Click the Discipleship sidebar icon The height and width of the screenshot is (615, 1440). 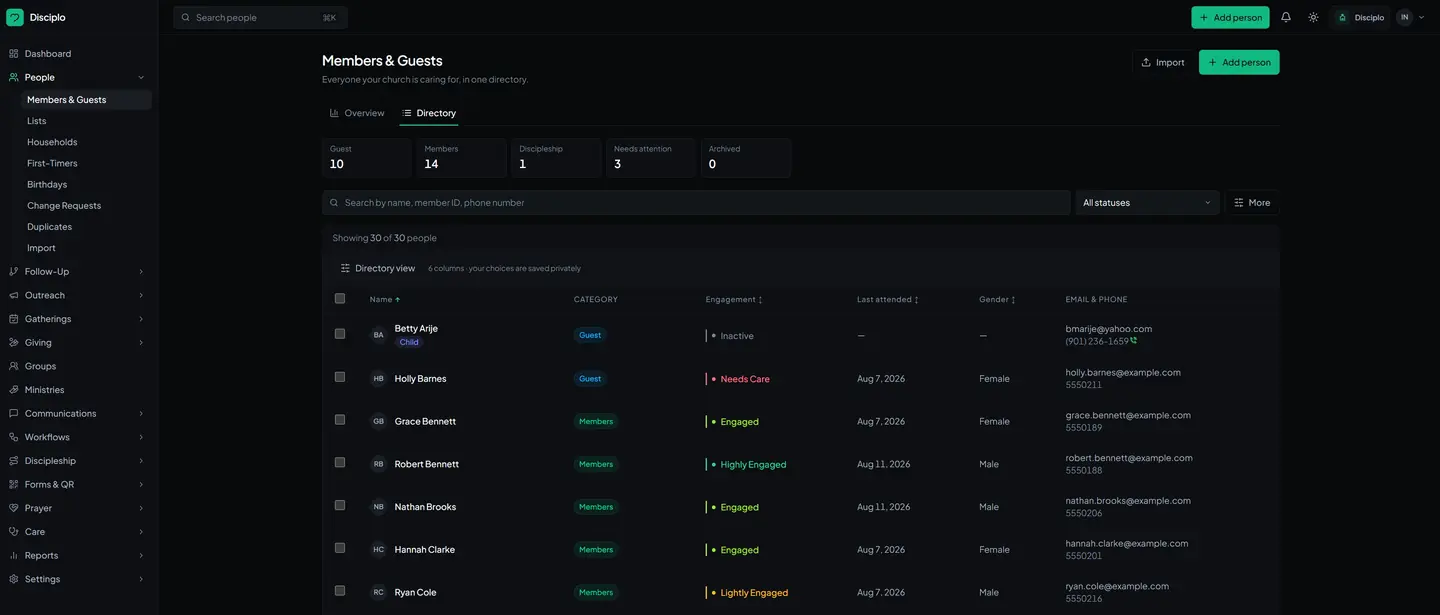click(x=13, y=461)
